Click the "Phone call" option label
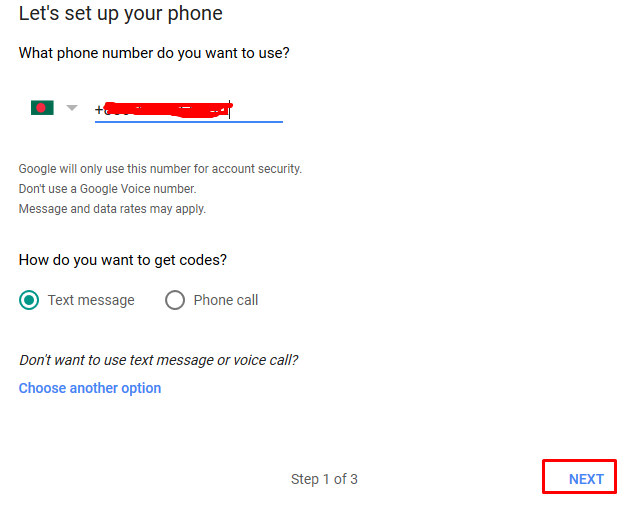The width and height of the screenshot is (635, 519). pos(226,300)
